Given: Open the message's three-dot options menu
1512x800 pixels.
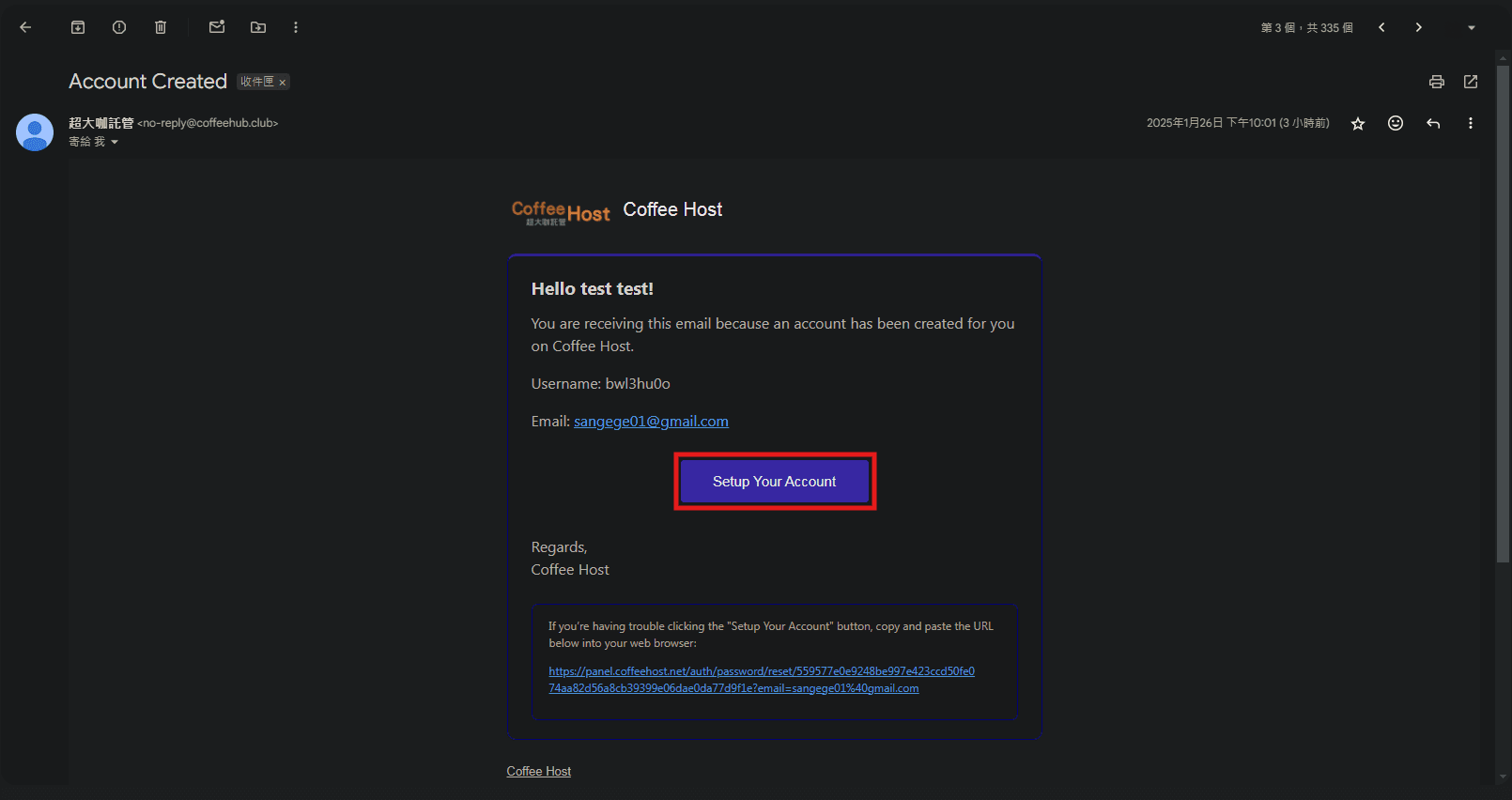Looking at the screenshot, I should 1471,123.
